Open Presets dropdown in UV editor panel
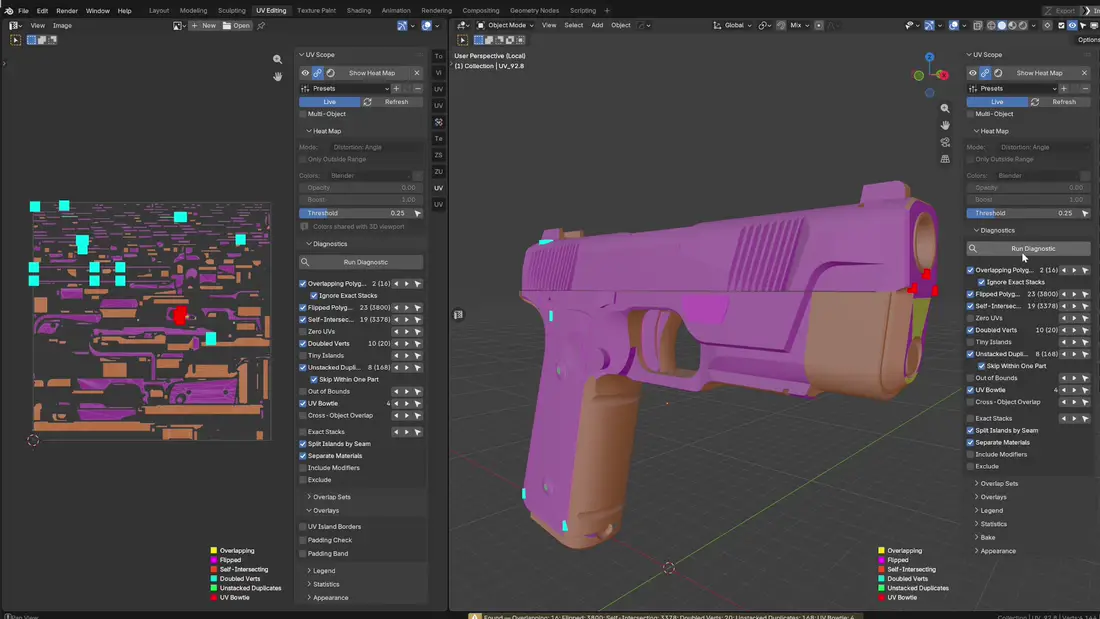The width and height of the screenshot is (1100, 619). [x=344, y=88]
